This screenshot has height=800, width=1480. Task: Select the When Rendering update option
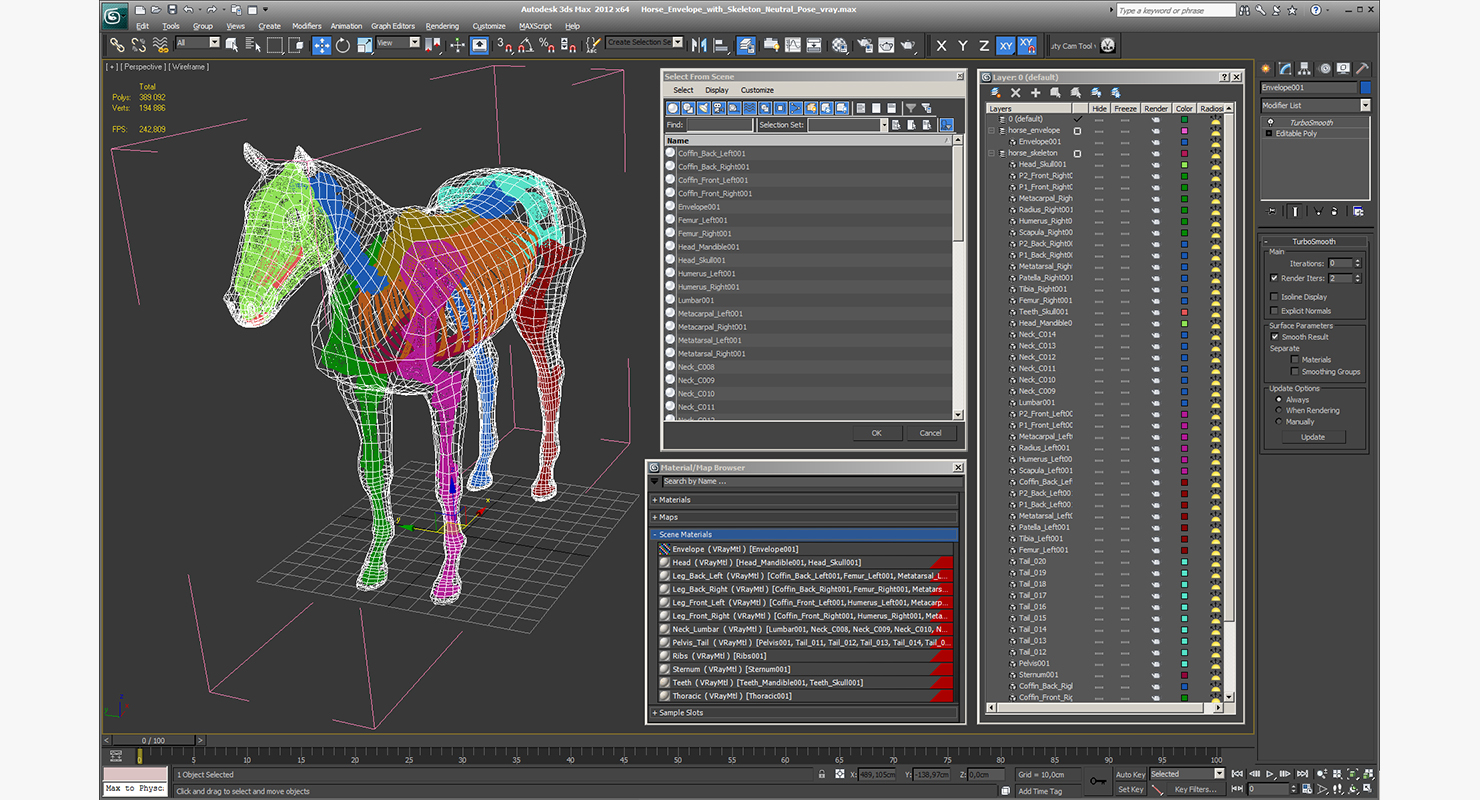click(x=1278, y=411)
